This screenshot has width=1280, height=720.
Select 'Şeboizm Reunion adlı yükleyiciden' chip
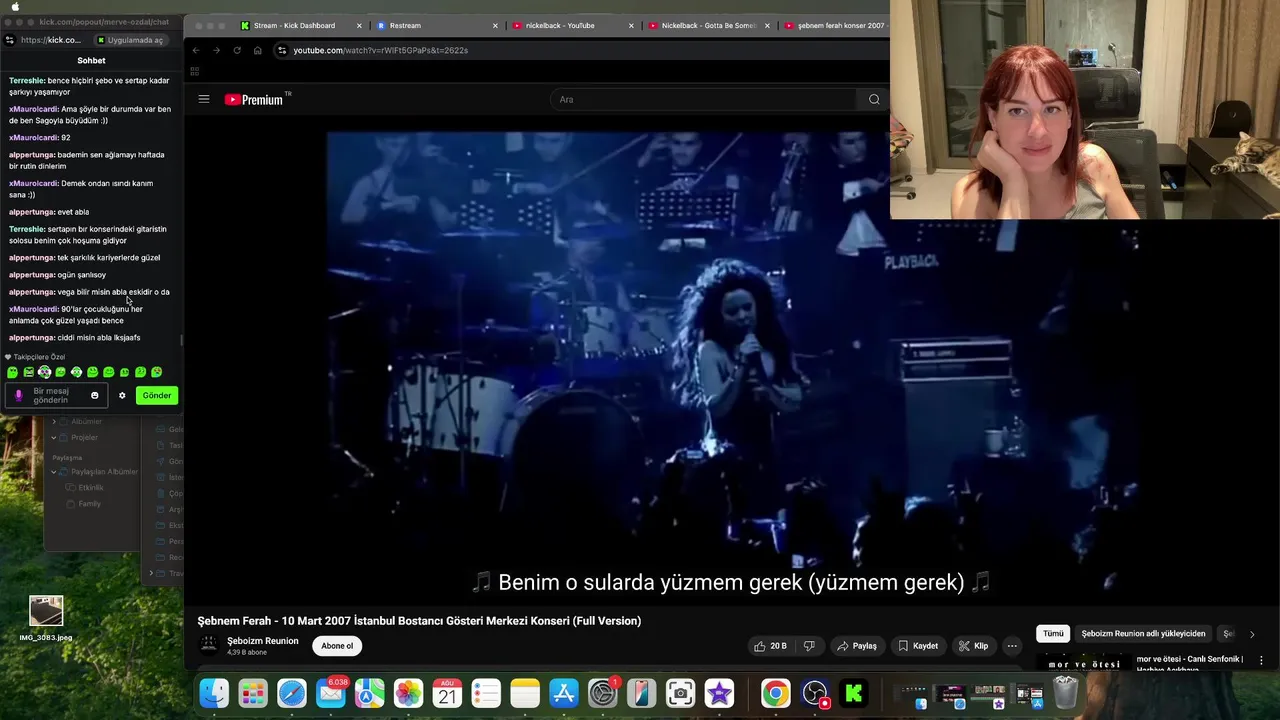[1143, 633]
